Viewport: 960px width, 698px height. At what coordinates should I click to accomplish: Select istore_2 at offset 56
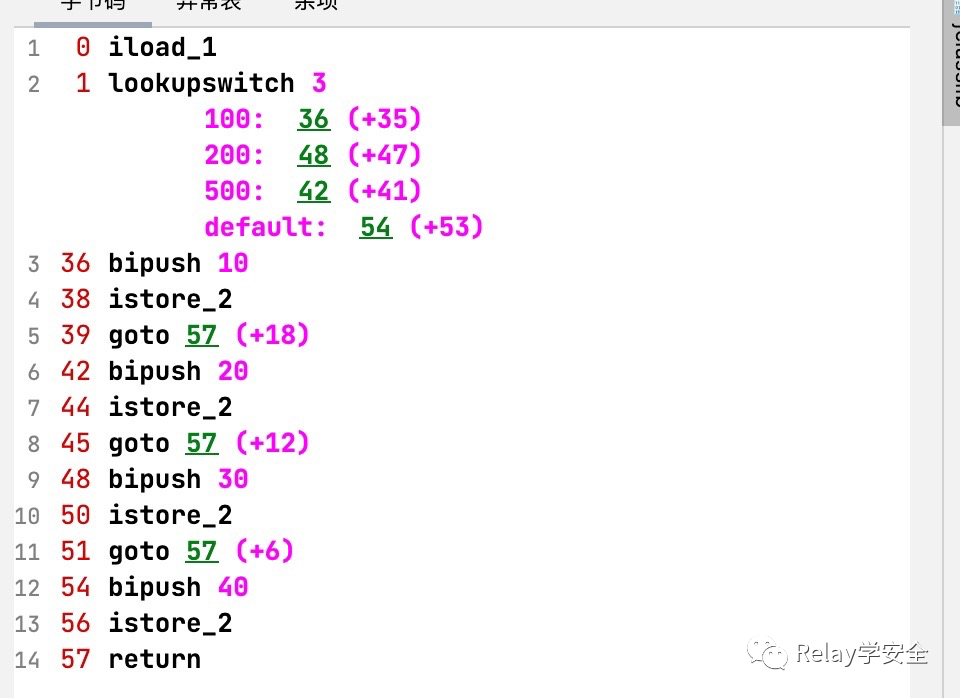tap(171, 623)
